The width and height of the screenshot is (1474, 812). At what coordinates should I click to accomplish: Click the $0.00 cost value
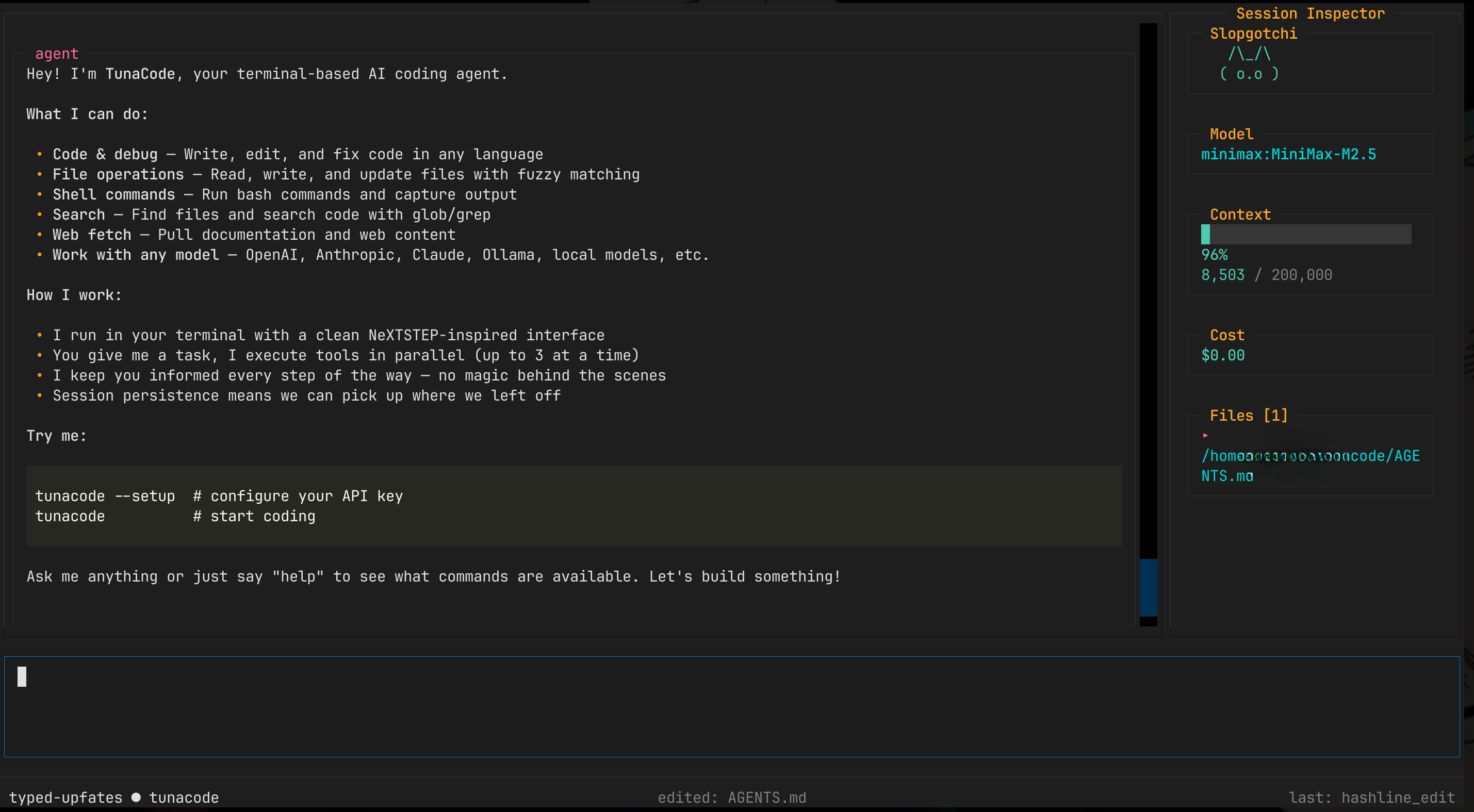[x=1223, y=355]
